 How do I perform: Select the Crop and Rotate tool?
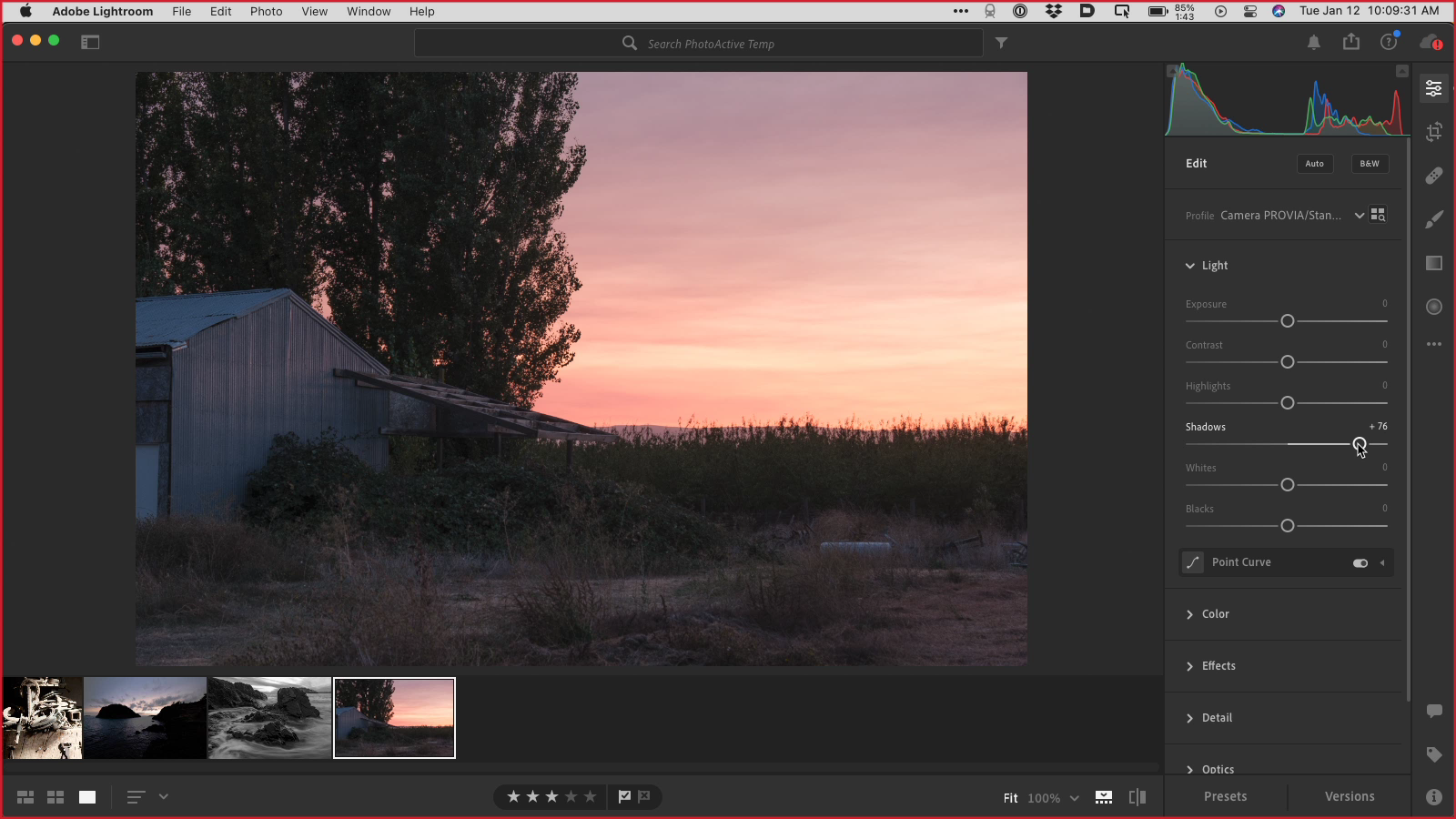coord(1434,132)
